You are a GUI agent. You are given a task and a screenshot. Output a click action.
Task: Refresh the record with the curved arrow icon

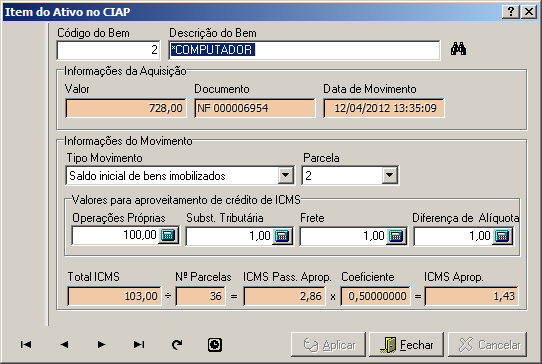coord(177,344)
